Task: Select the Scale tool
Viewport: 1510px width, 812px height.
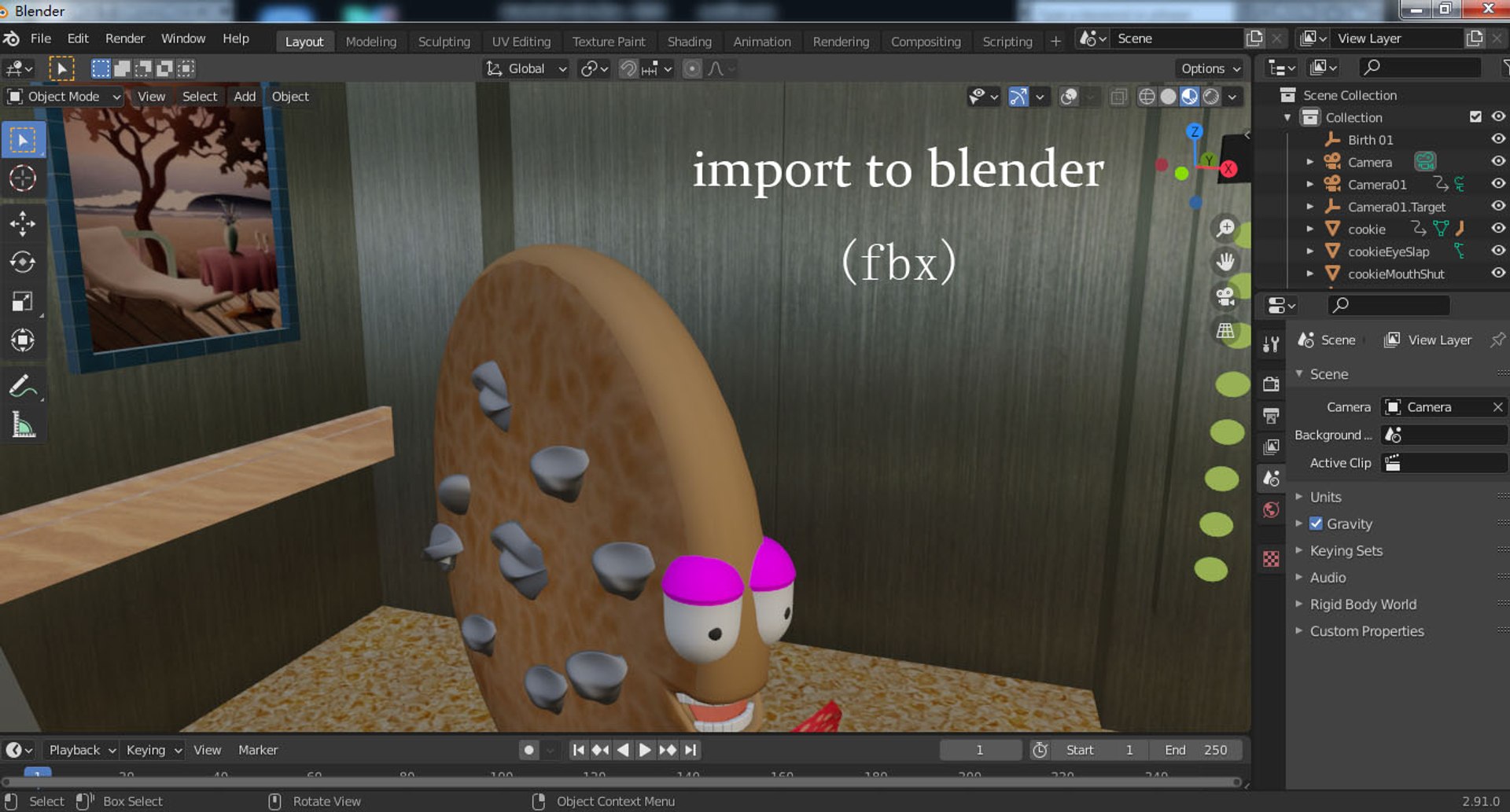Action: coord(22,301)
